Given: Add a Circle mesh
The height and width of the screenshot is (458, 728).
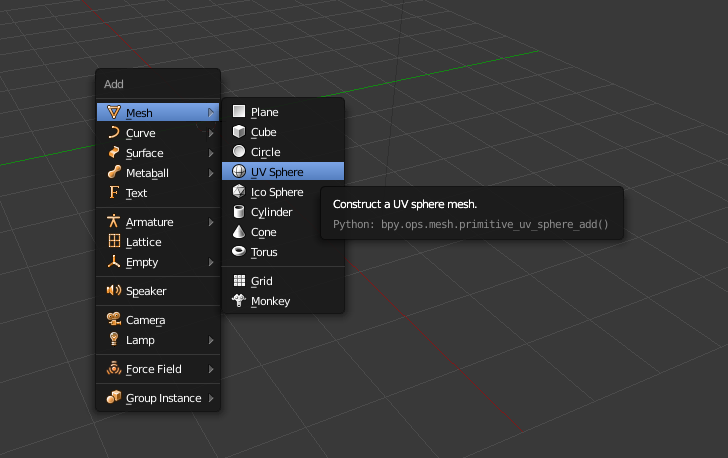Looking at the screenshot, I should pos(283,152).
